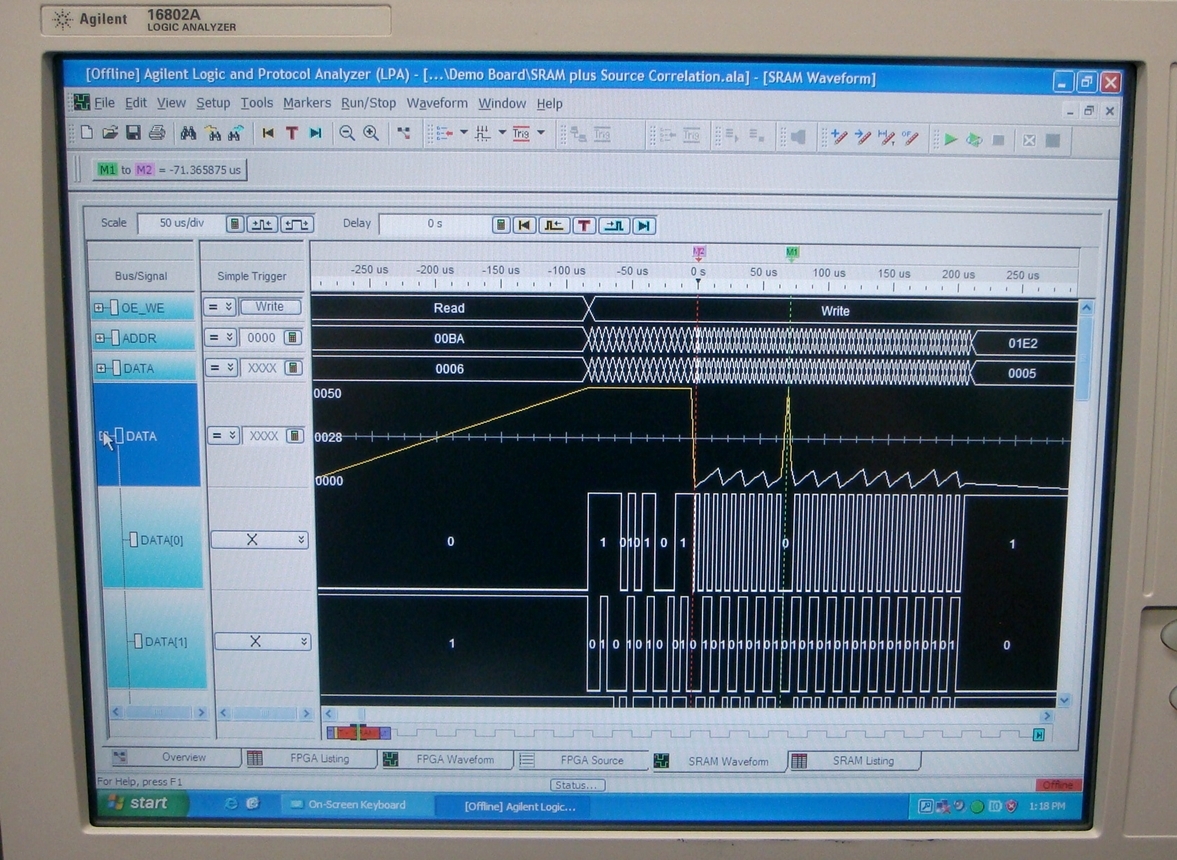Screen dimensions: 1177x860
Task: Click the red Trig toolbar button
Action: tap(521, 134)
